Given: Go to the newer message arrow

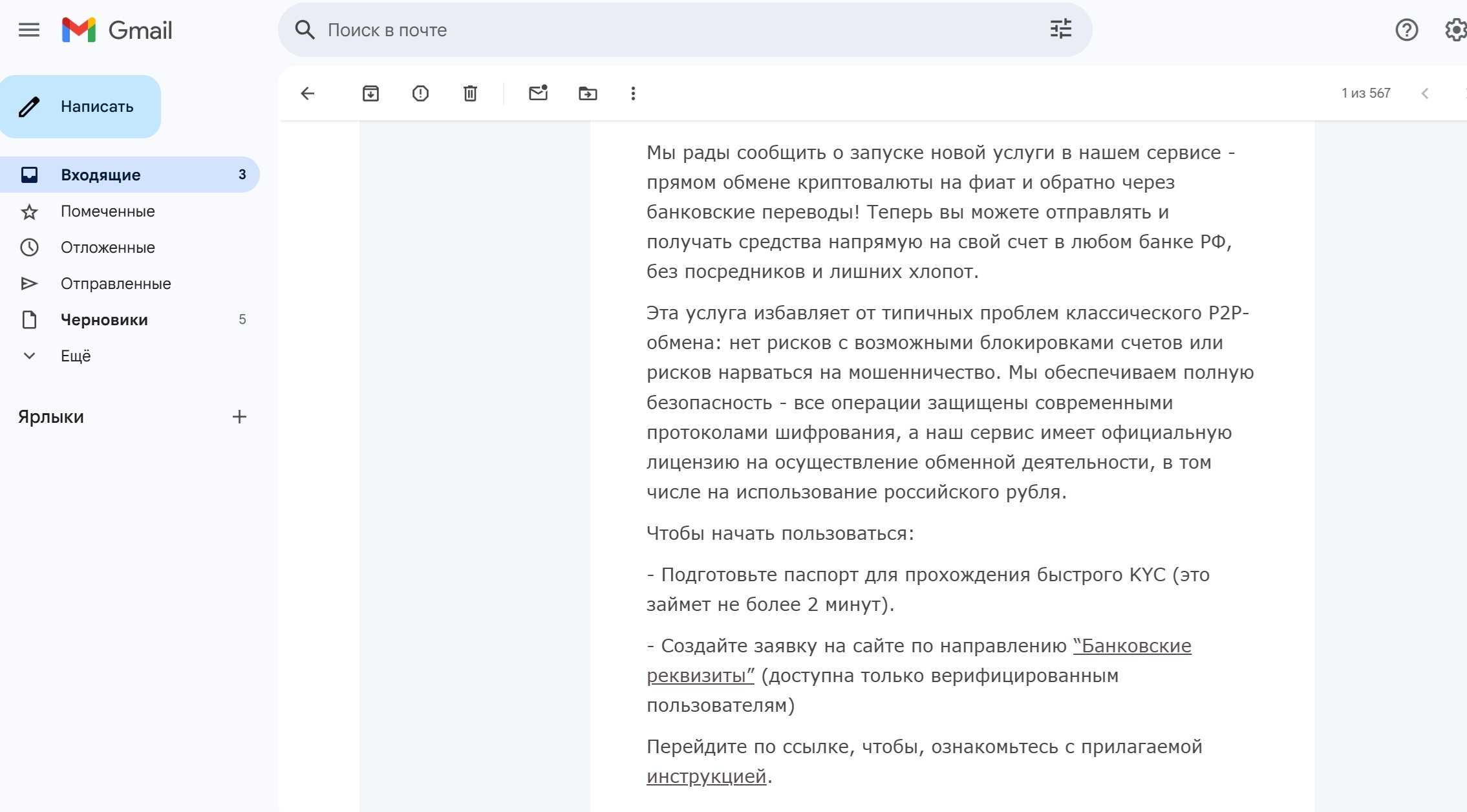Looking at the screenshot, I should pos(1425,94).
